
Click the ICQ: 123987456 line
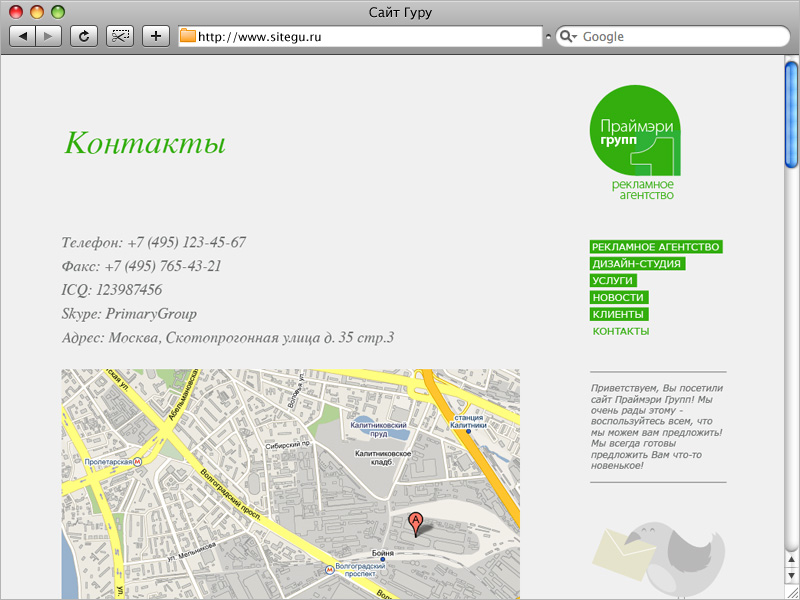coord(112,290)
